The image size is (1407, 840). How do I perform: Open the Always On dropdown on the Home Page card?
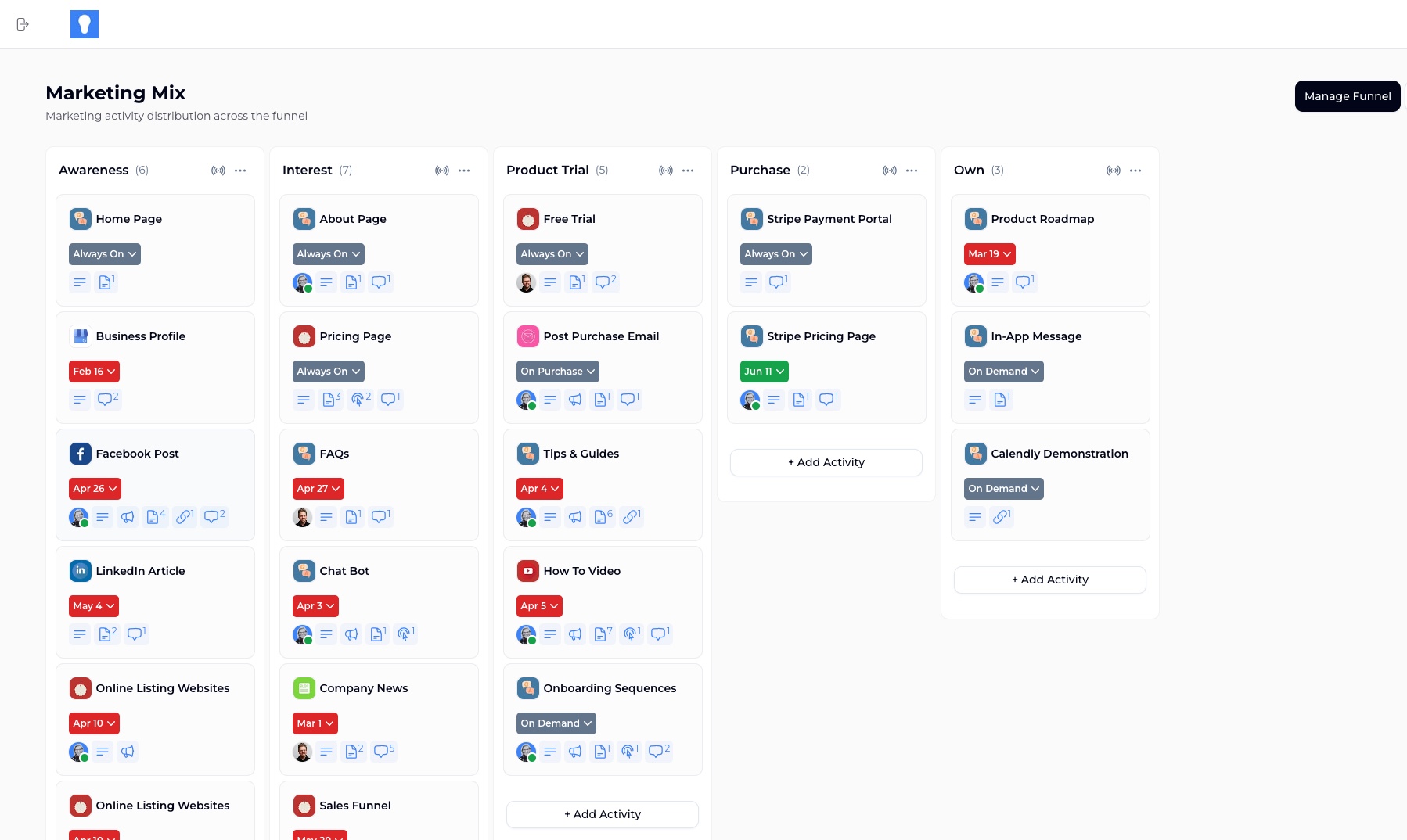point(104,253)
